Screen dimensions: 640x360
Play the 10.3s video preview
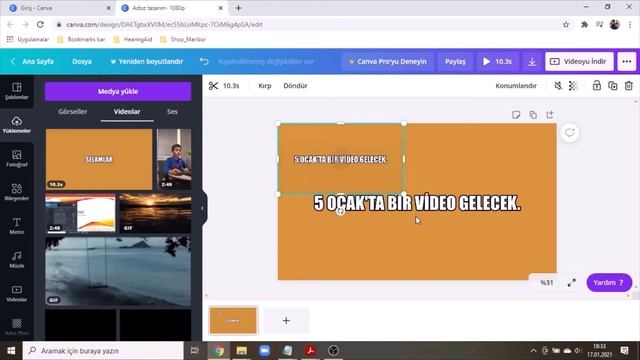tap(497, 62)
